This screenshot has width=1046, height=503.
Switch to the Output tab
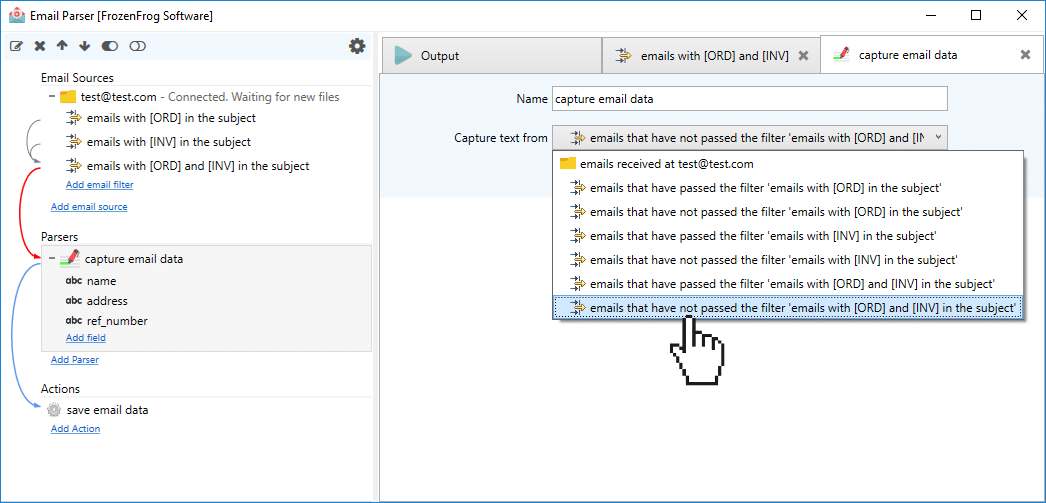pos(492,55)
